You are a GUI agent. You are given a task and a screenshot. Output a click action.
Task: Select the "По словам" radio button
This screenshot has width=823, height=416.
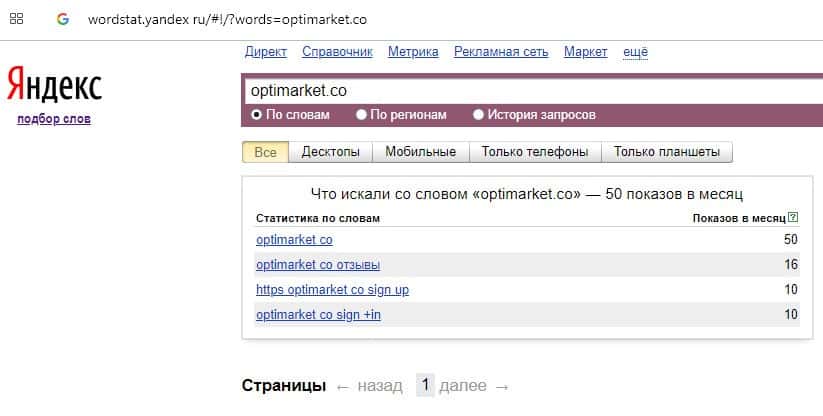(x=257, y=115)
